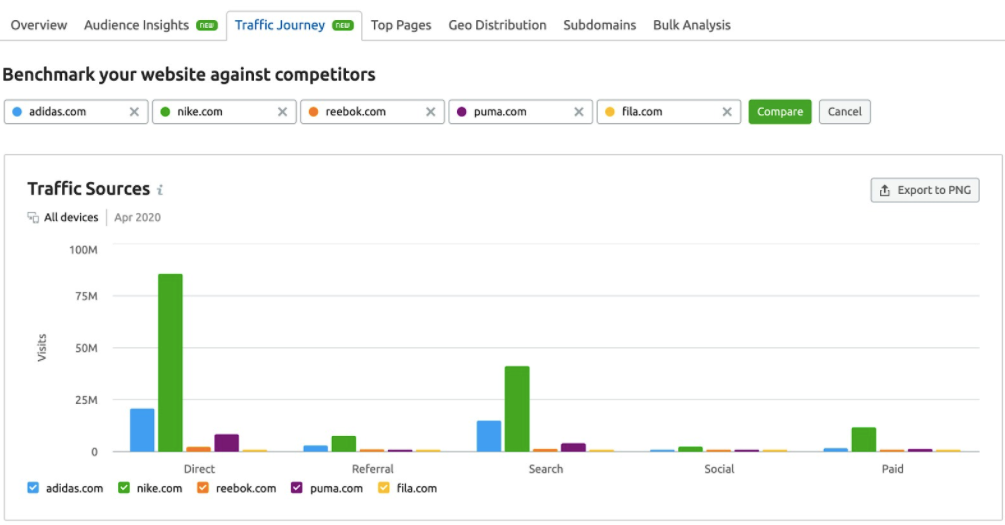Go to the Top Pages tab
This screenshot has width=1005, height=525.
pos(401,25)
